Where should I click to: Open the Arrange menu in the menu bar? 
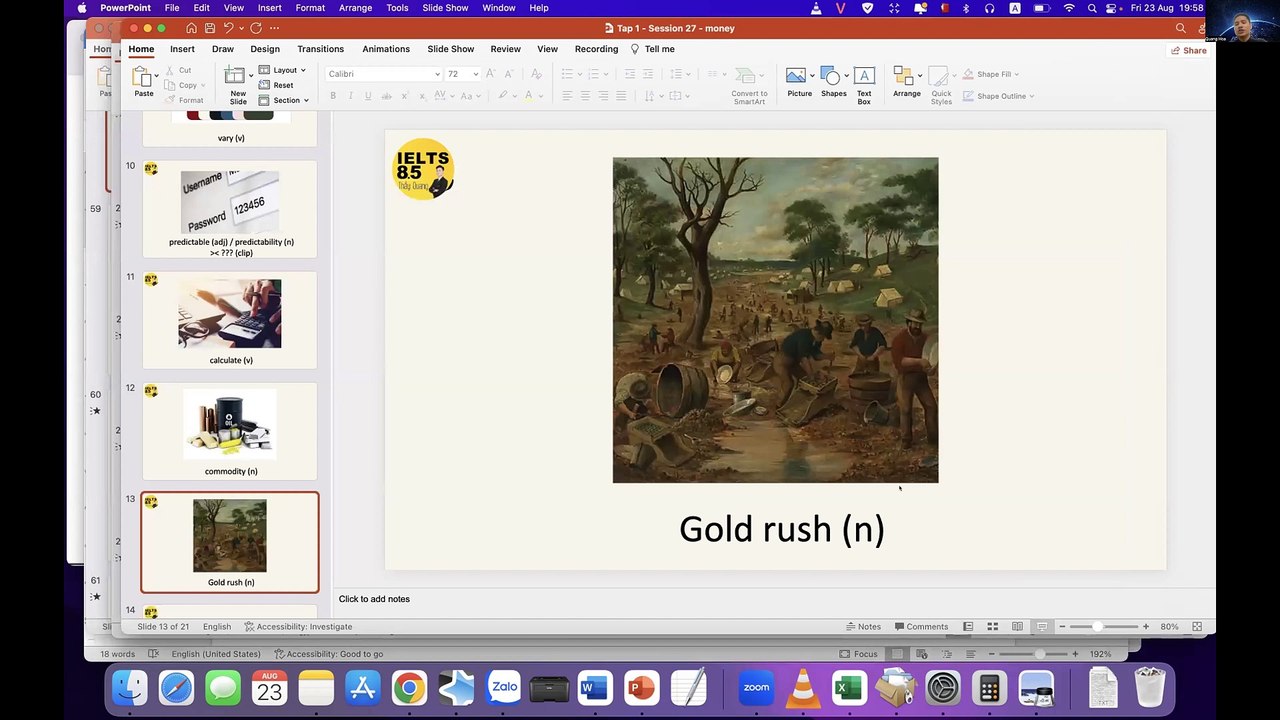tap(355, 8)
